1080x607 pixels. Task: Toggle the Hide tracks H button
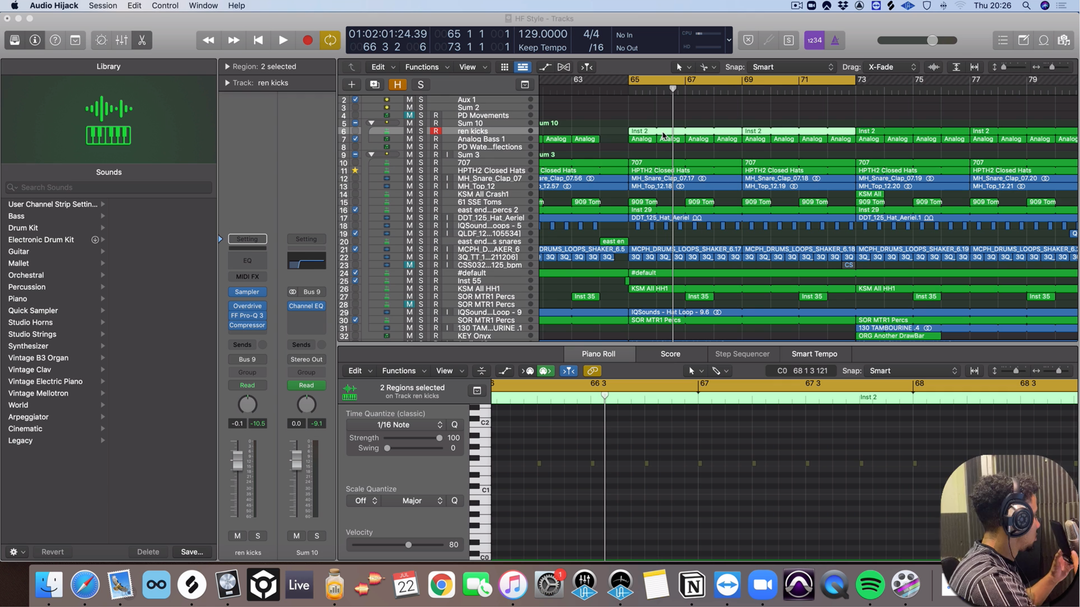pyautogui.click(x=397, y=85)
